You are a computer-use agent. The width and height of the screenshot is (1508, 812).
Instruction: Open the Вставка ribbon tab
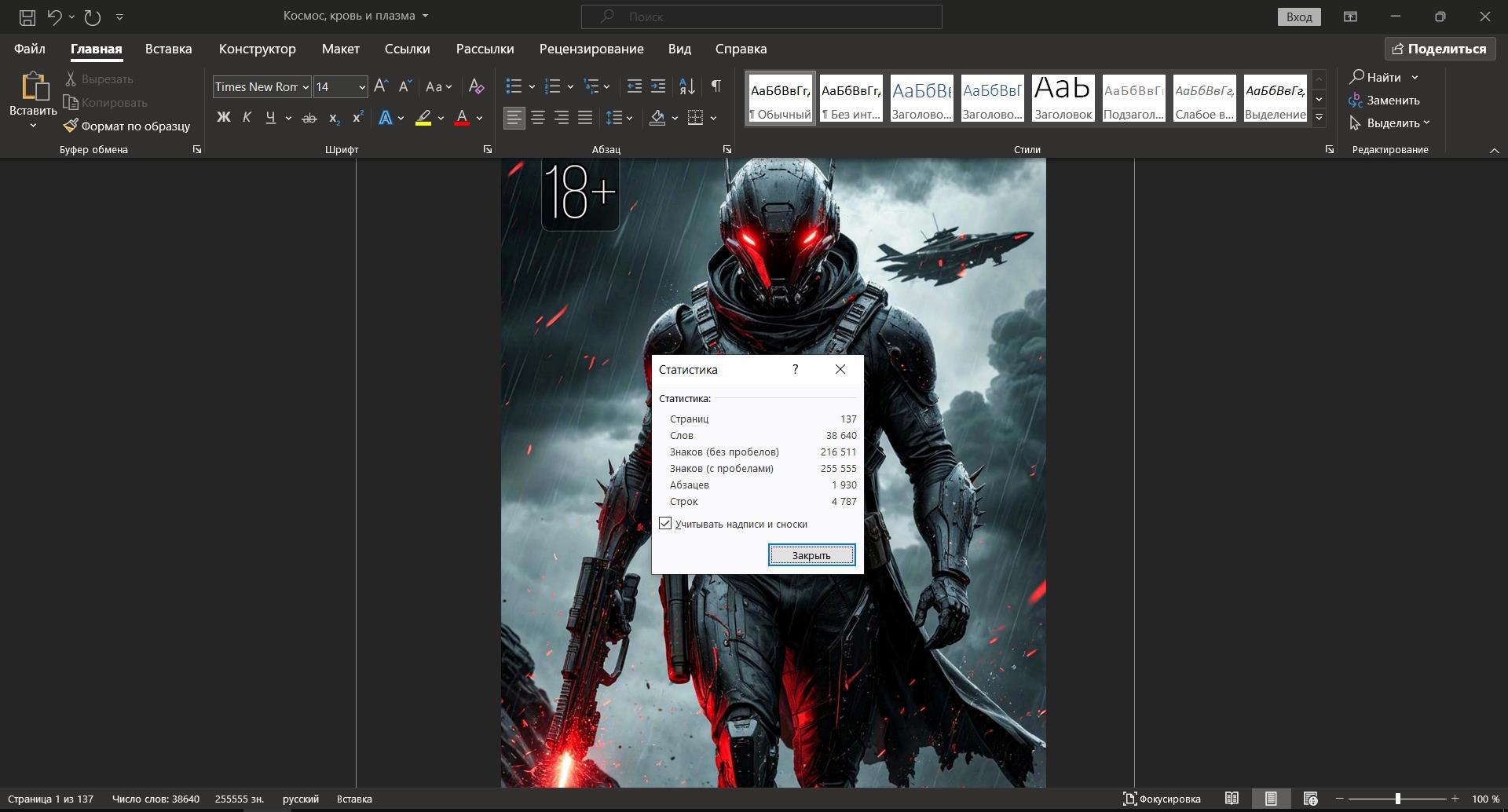coord(168,49)
